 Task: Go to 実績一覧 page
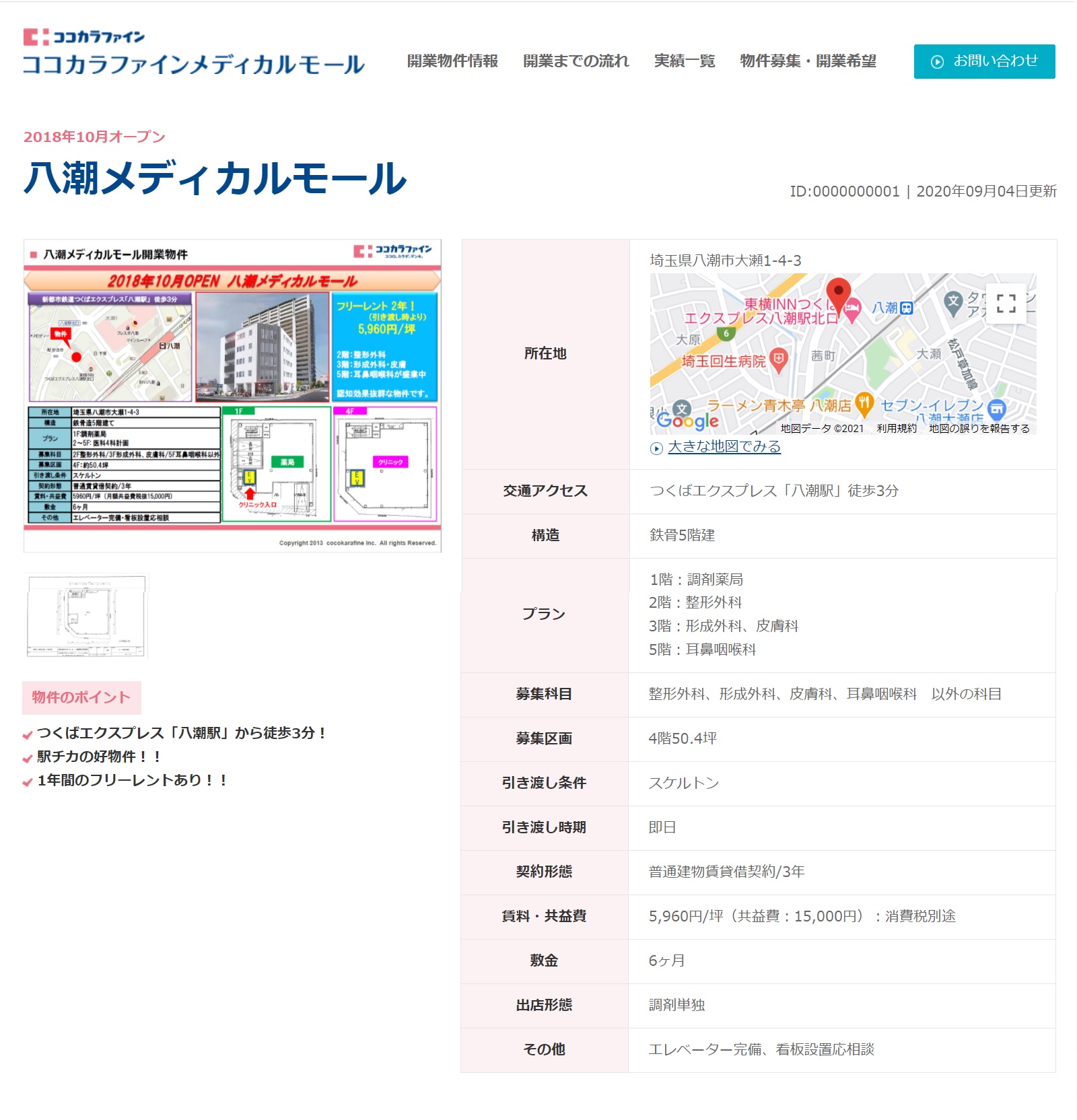tap(685, 61)
